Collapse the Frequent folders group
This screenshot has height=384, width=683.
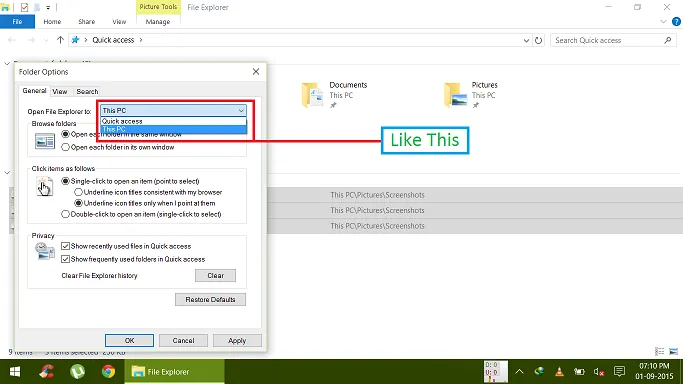(x=7, y=64)
